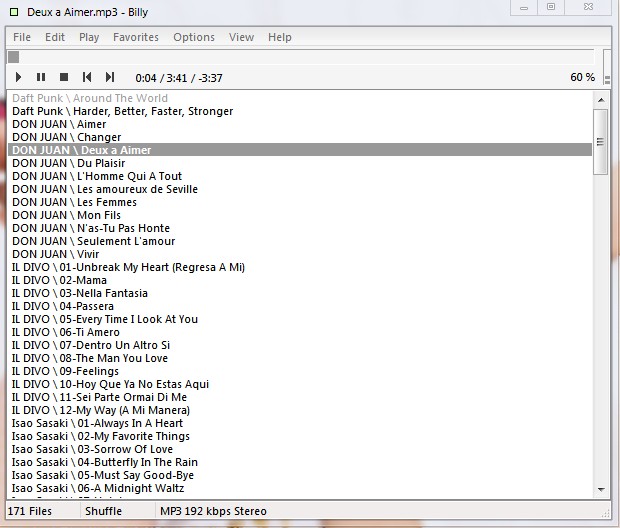Select Isao Sasaki \ 04-Butterfly In The Rain
Image resolution: width=620 pixels, height=528 pixels.
[300, 462]
